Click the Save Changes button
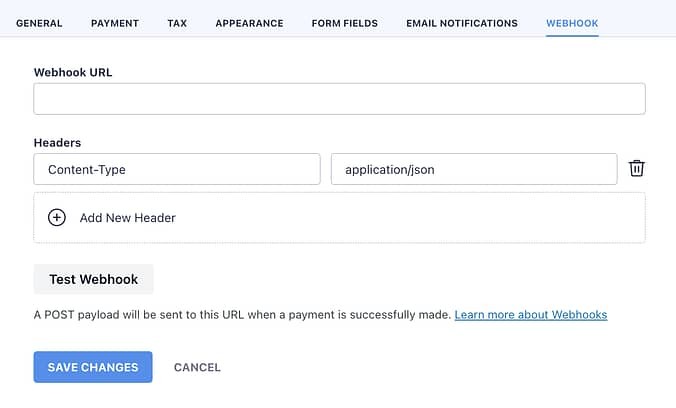 click(x=93, y=367)
